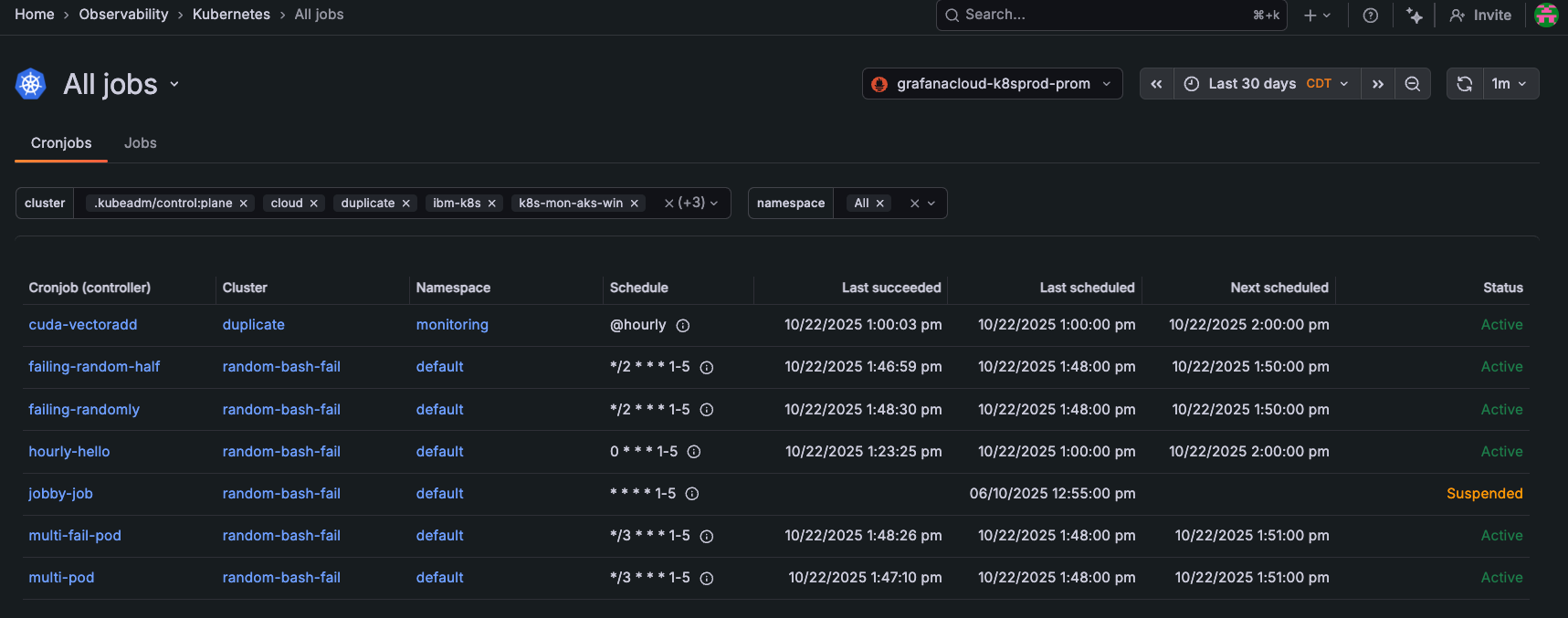This screenshot has width=1568, height=618.
Task: Switch to the Jobs tab
Action: pyautogui.click(x=140, y=143)
